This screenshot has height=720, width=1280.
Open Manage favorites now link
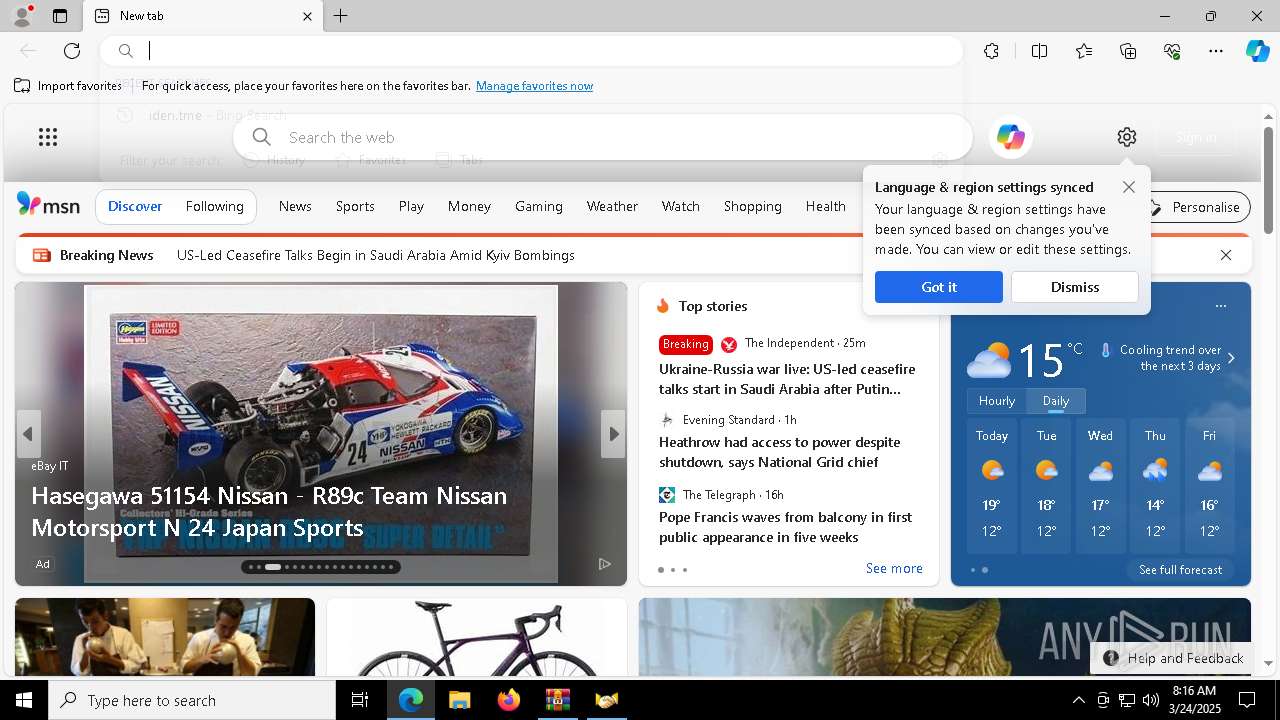pyautogui.click(x=534, y=86)
